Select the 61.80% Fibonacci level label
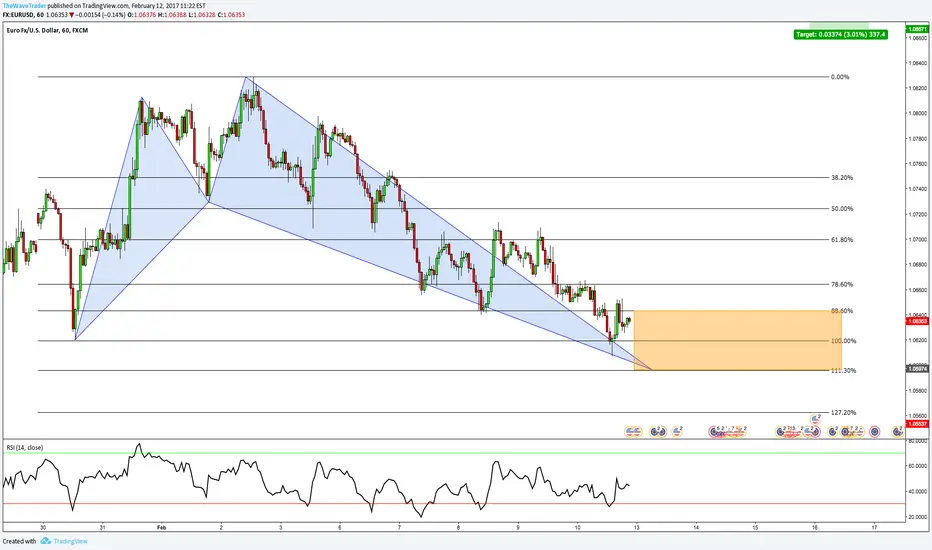The height and width of the screenshot is (550, 932). (x=842, y=240)
